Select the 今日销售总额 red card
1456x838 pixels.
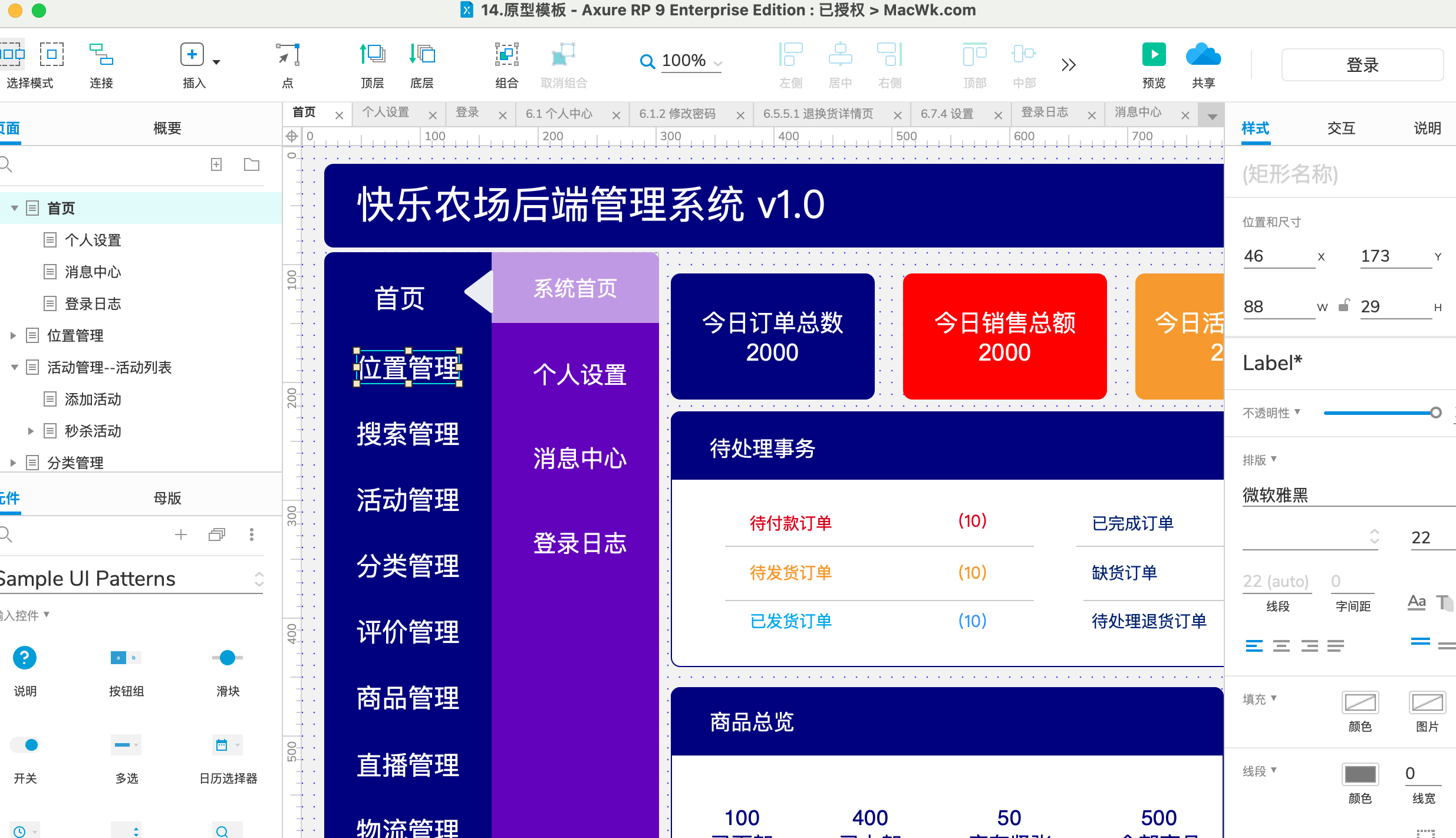pyautogui.click(x=1004, y=336)
